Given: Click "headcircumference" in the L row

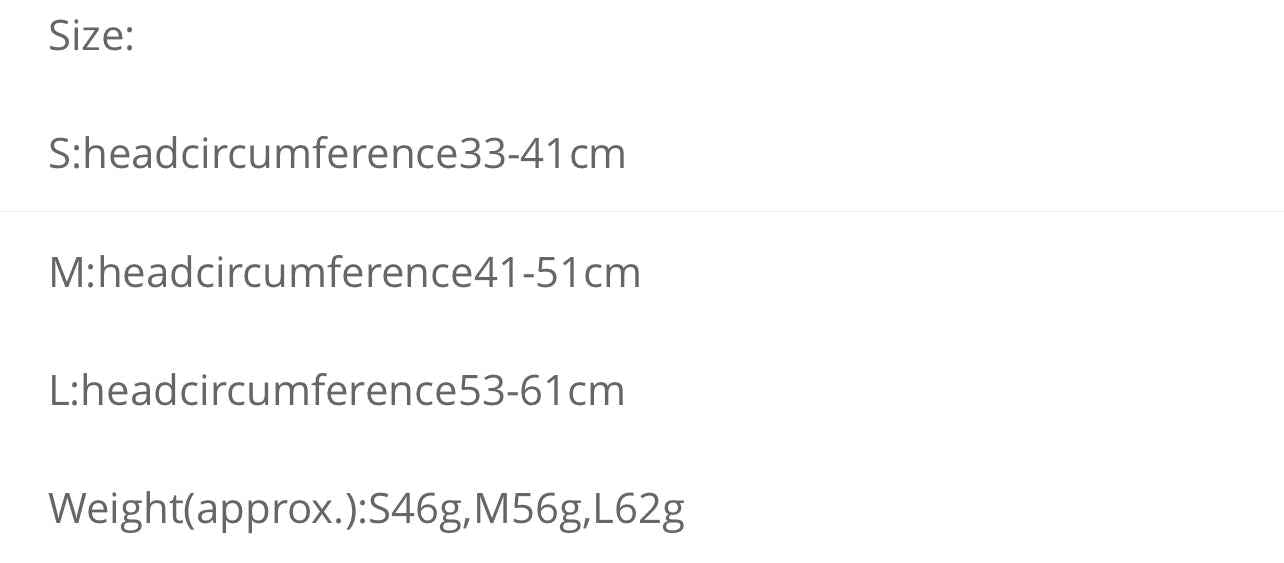Looking at the screenshot, I should click(x=268, y=390).
